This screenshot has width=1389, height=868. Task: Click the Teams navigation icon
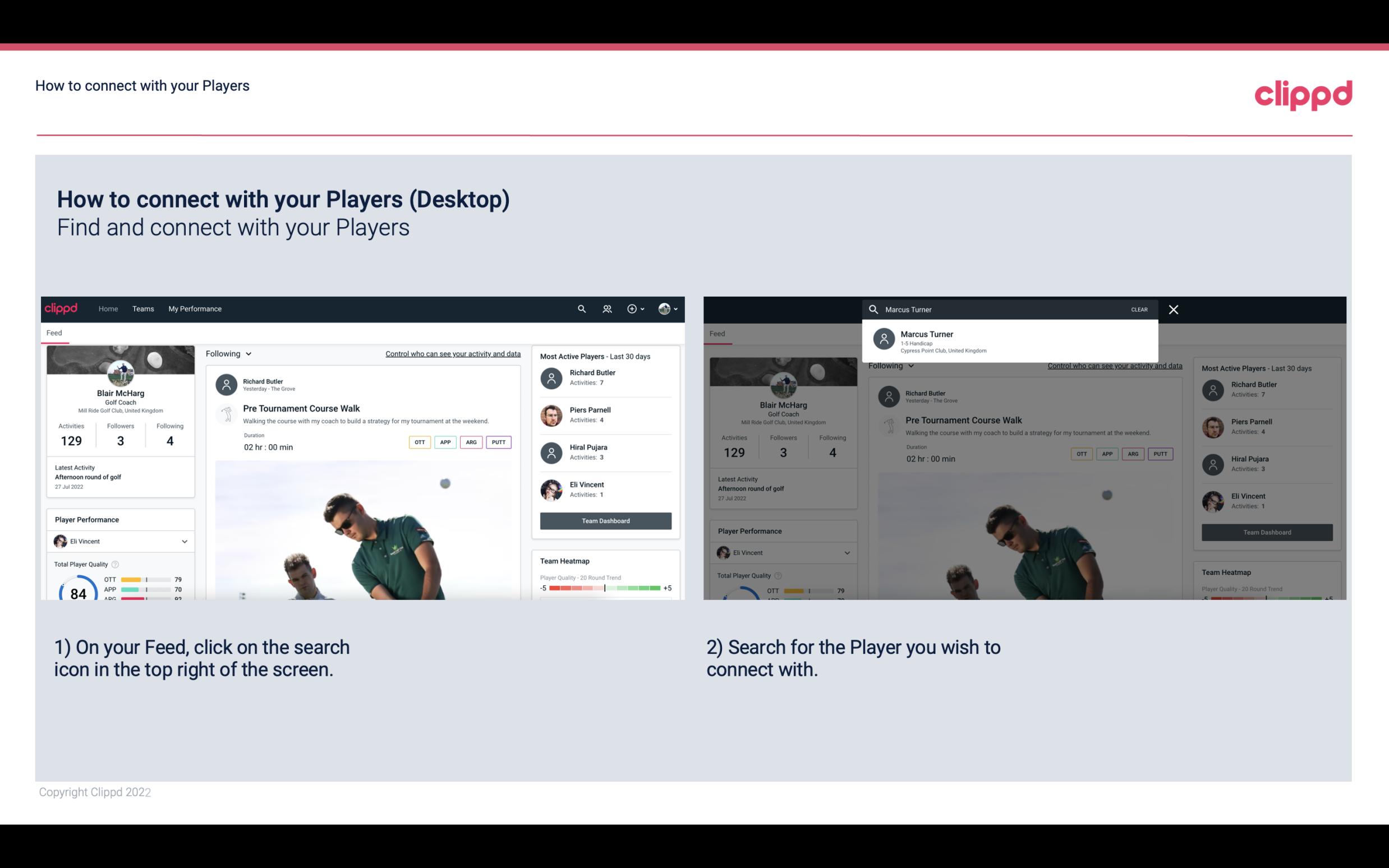pyautogui.click(x=143, y=309)
